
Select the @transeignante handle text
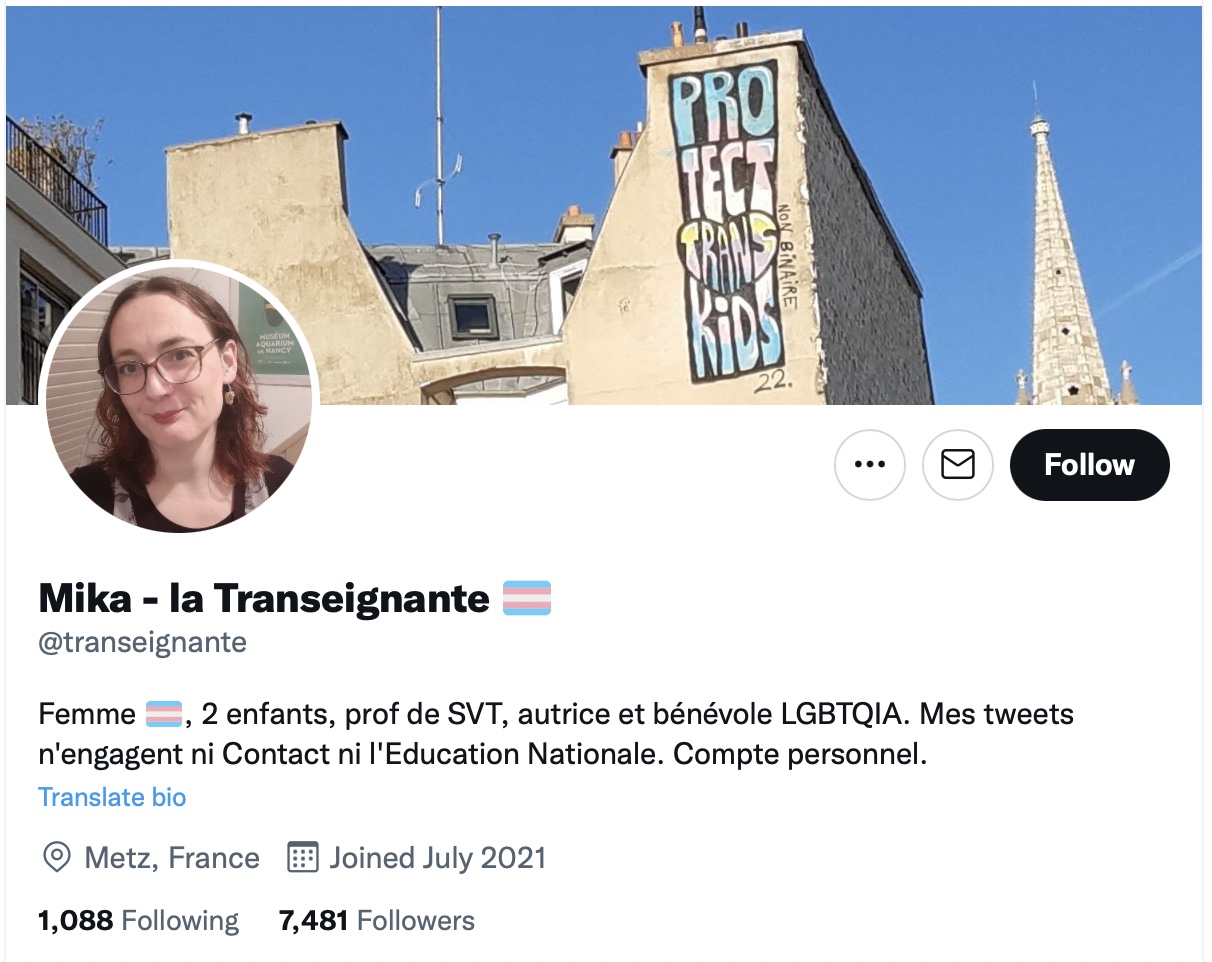coord(142,642)
